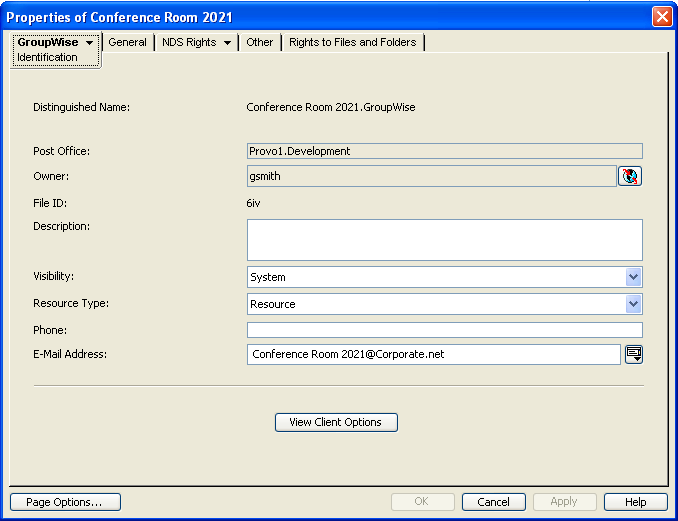Close the Properties of Conference Room 2021 dialog
This screenshot has width=678, height=521.
click(661, 17)
